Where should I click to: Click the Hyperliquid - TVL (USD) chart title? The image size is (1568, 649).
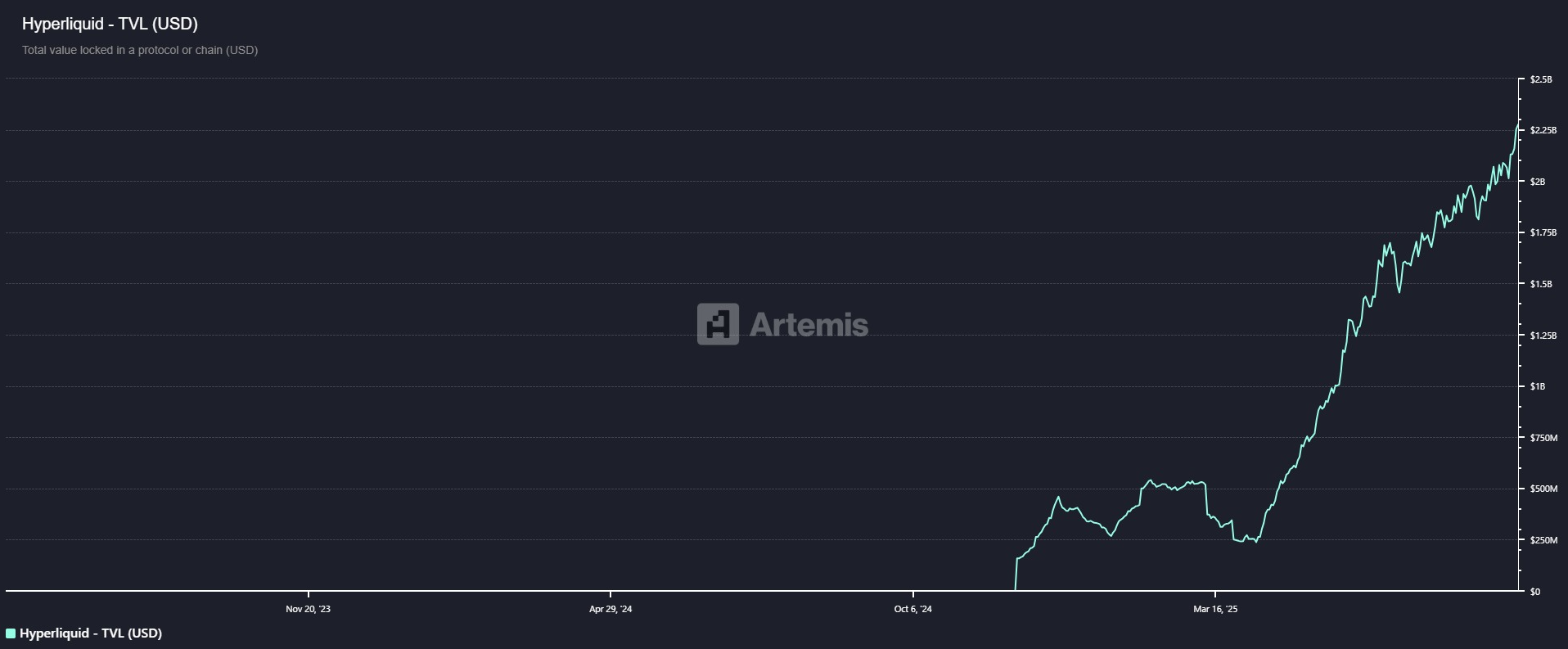(110, 24)
